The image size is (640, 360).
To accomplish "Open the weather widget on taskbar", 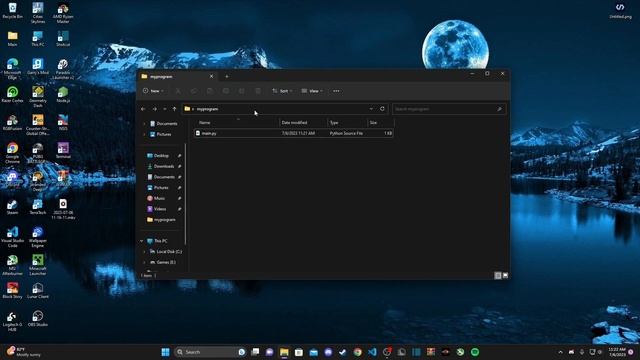I will (24, 352).
